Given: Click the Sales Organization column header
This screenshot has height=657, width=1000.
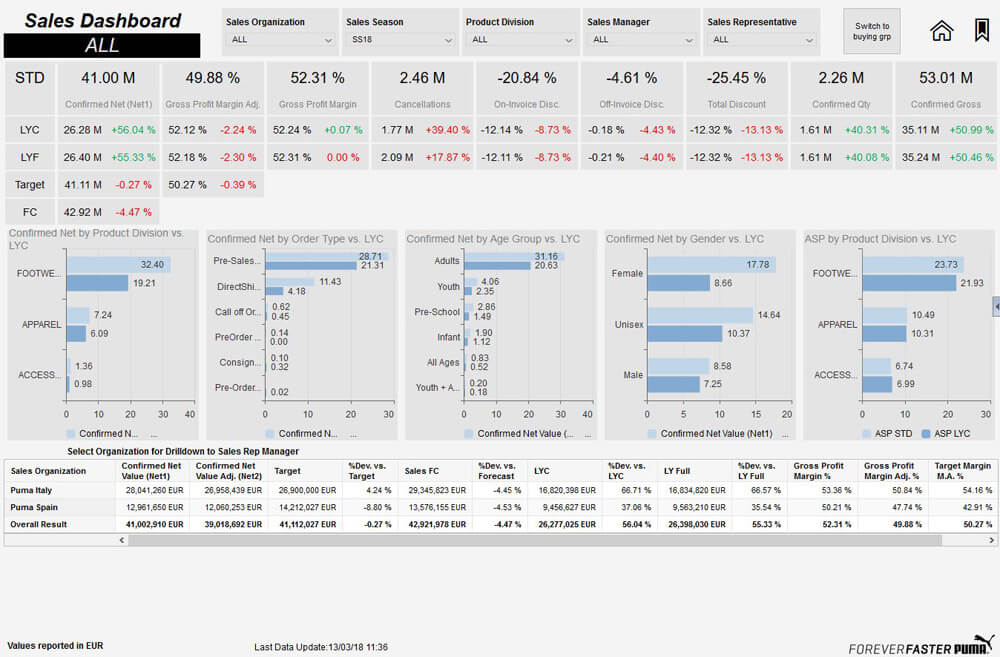Looking at the screenshot, I should click(x=48, y=471).
